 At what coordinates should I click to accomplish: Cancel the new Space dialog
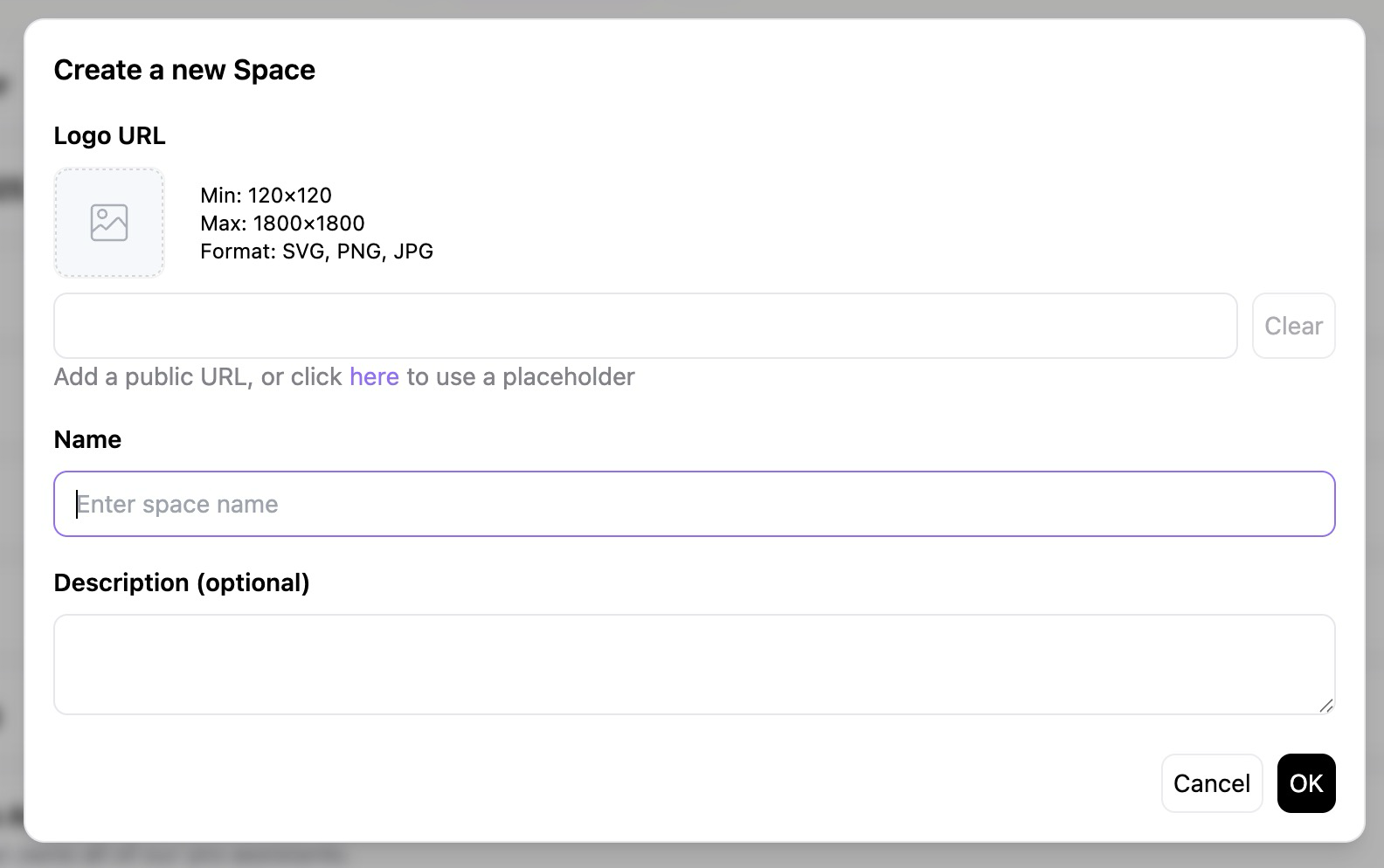click(x=1211, y=783)
